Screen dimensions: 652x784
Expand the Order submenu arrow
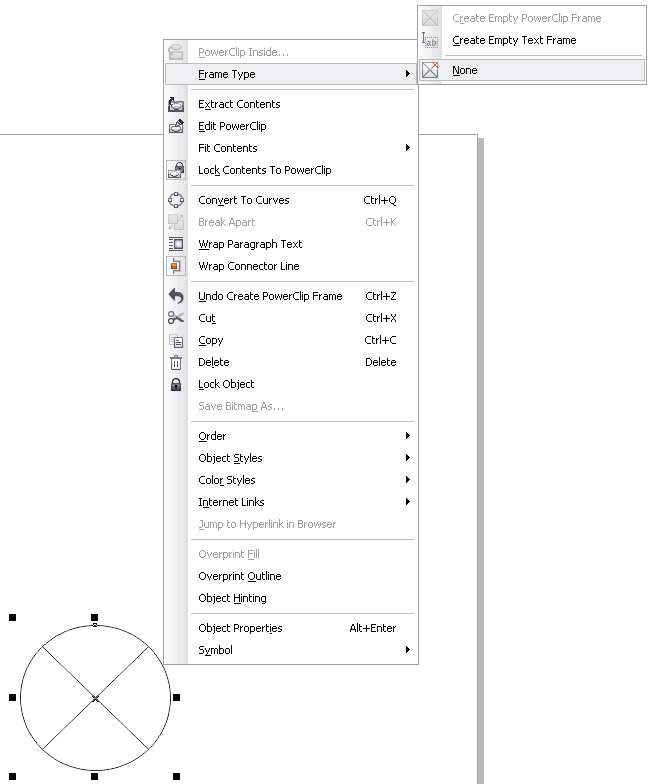click(x=408, y=436)
